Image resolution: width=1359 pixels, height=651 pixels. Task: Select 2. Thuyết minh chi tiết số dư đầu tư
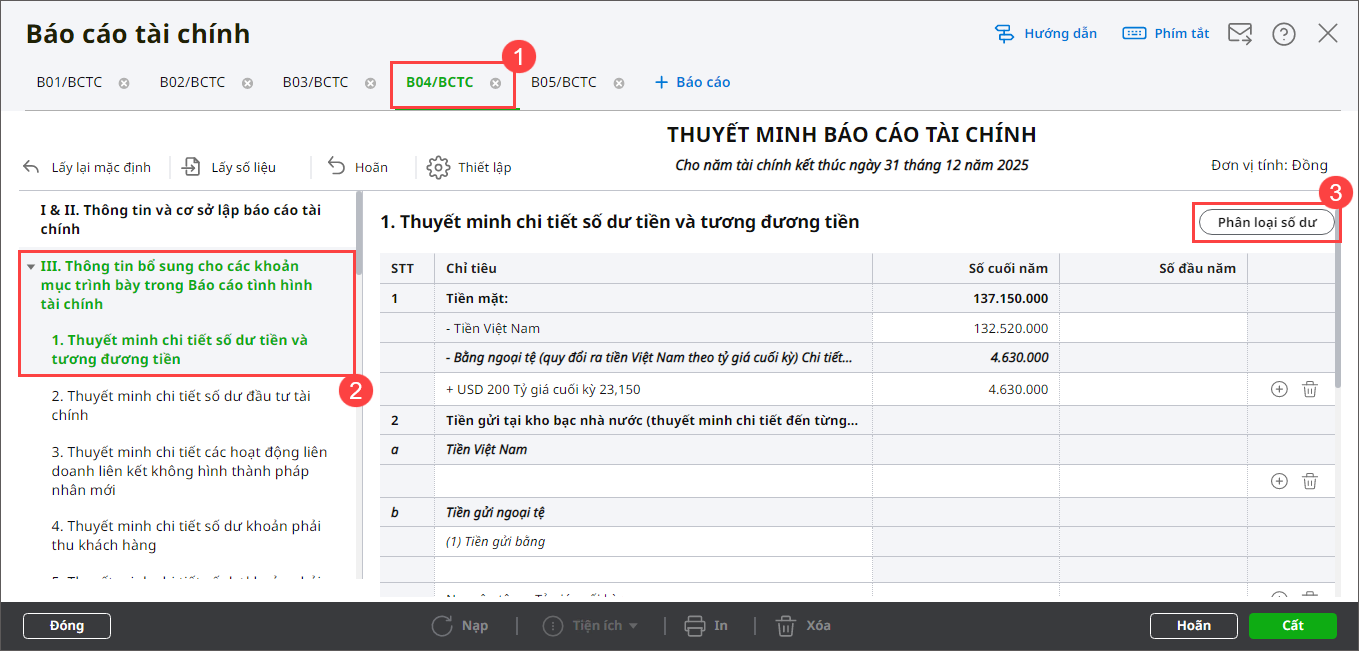(x=181, y=405)
